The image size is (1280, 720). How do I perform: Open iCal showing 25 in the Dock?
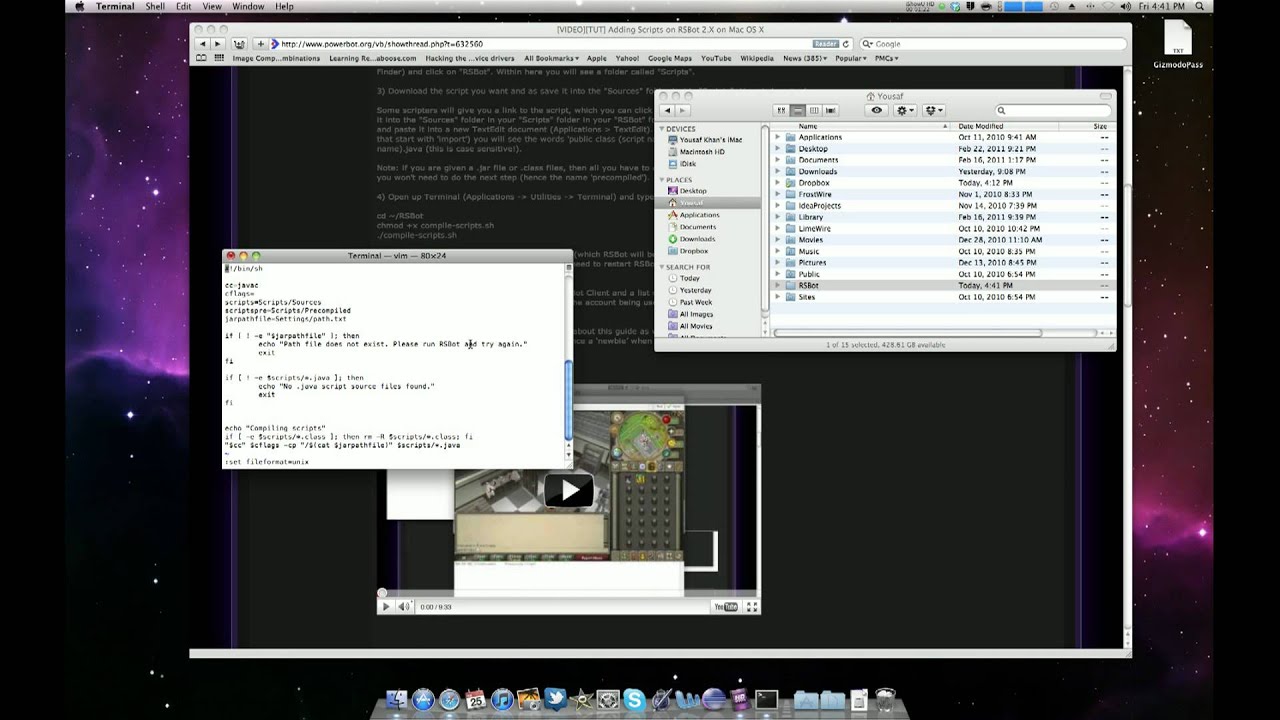[x=475, y=700]
